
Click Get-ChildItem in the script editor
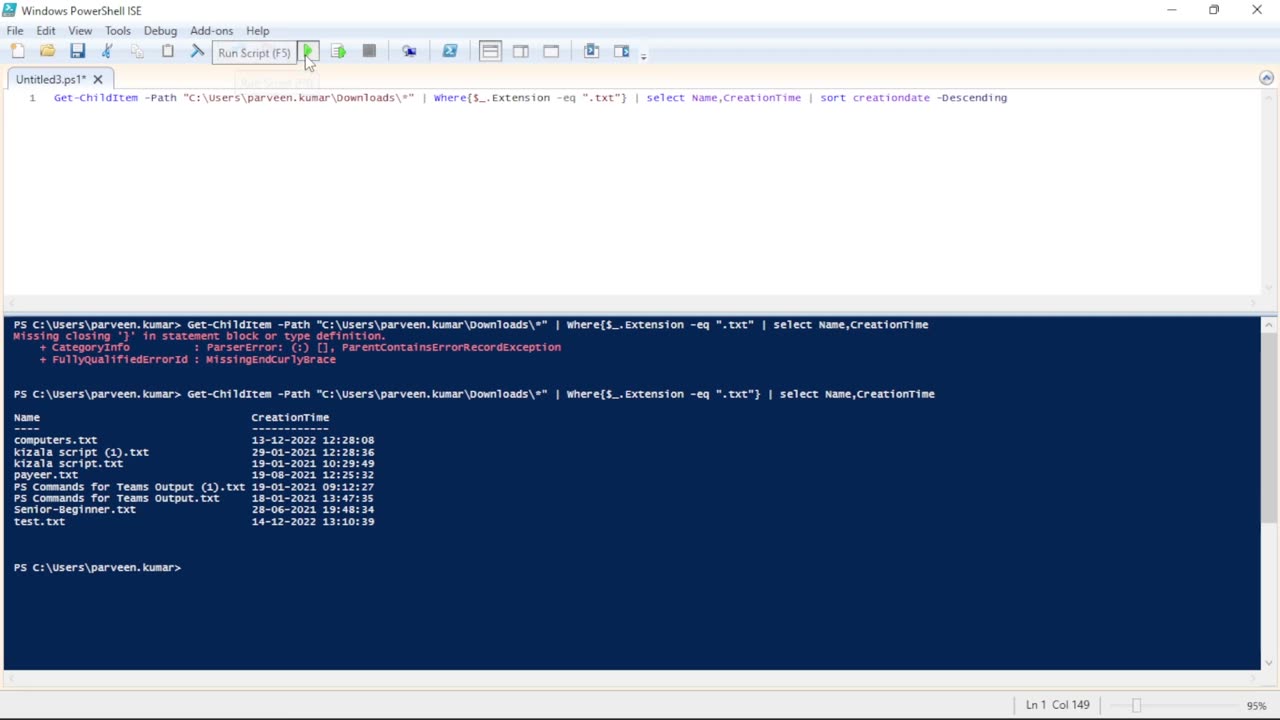point(96,98)
